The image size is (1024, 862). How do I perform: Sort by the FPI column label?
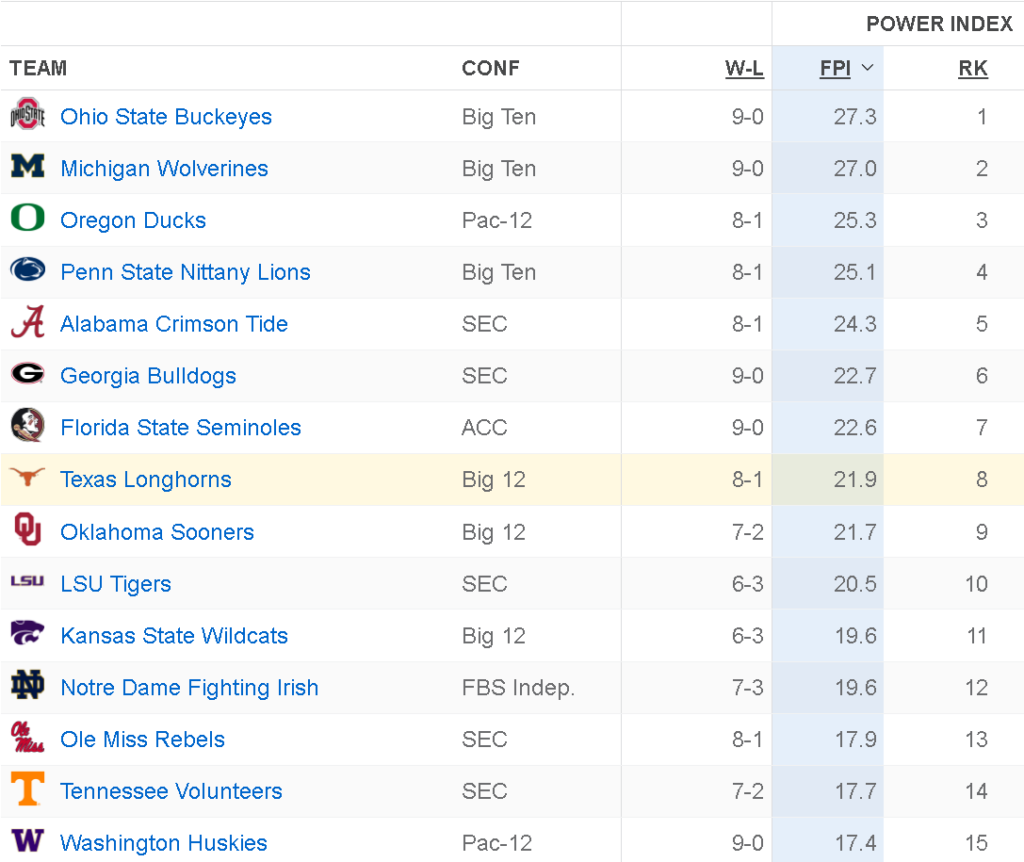835,68
